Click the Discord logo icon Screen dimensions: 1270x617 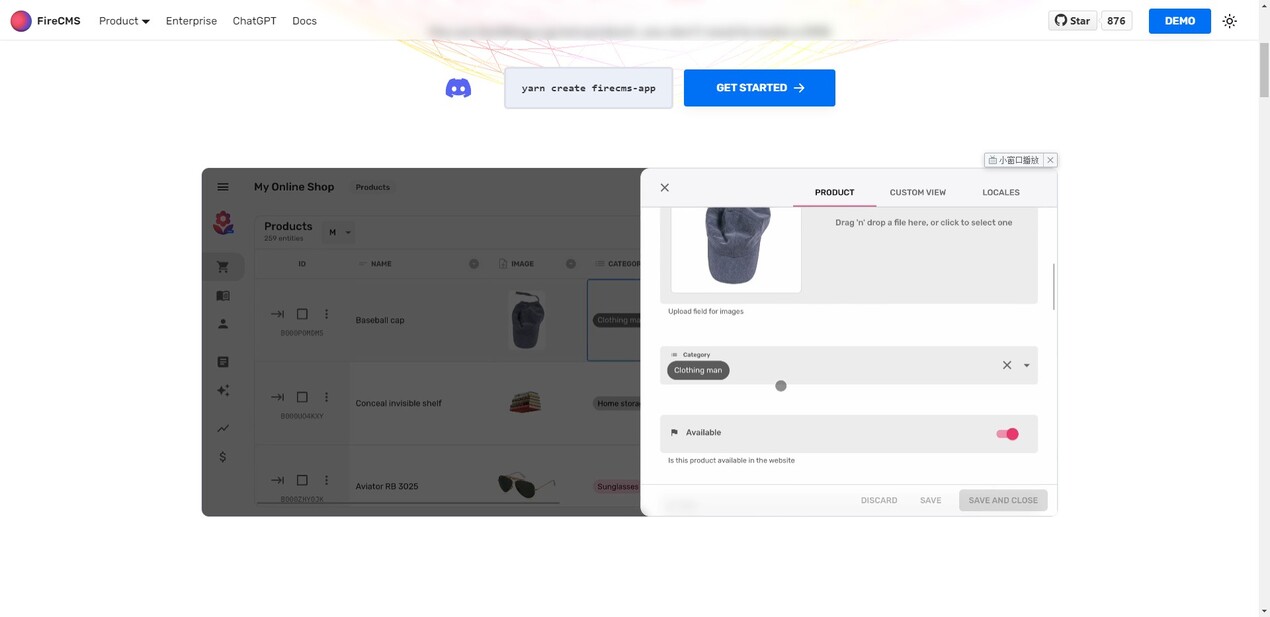coord(458,88)
